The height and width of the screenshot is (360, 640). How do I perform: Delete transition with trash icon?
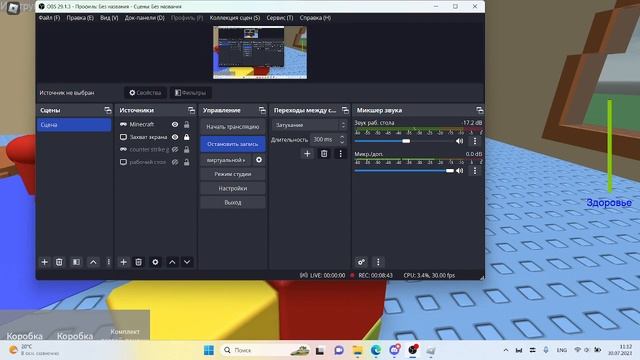tap(324, 154)
